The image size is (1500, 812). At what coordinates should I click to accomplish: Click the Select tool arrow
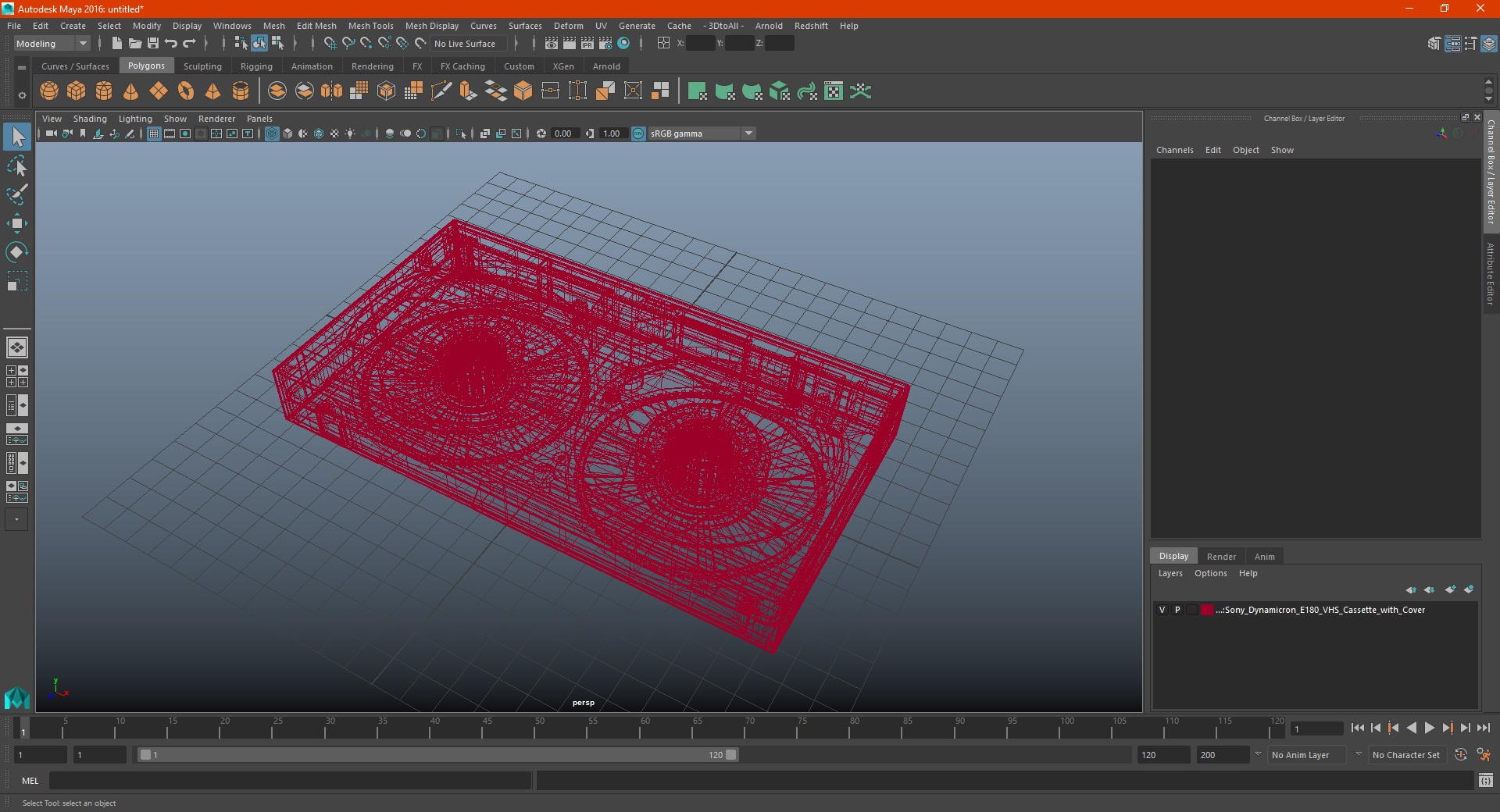(16, 137)
